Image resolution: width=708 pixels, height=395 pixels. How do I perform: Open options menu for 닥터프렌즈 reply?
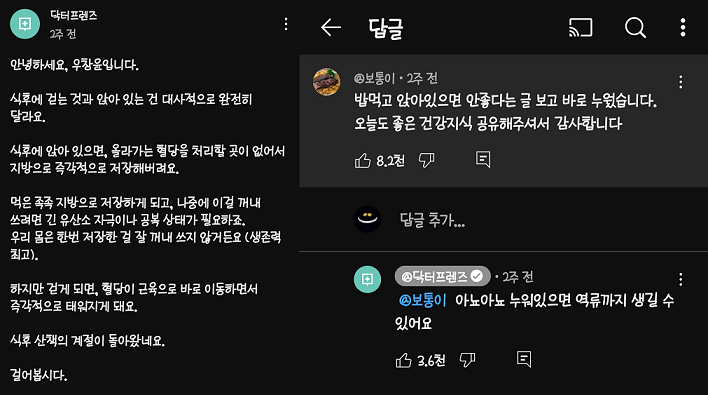[680, 279]
